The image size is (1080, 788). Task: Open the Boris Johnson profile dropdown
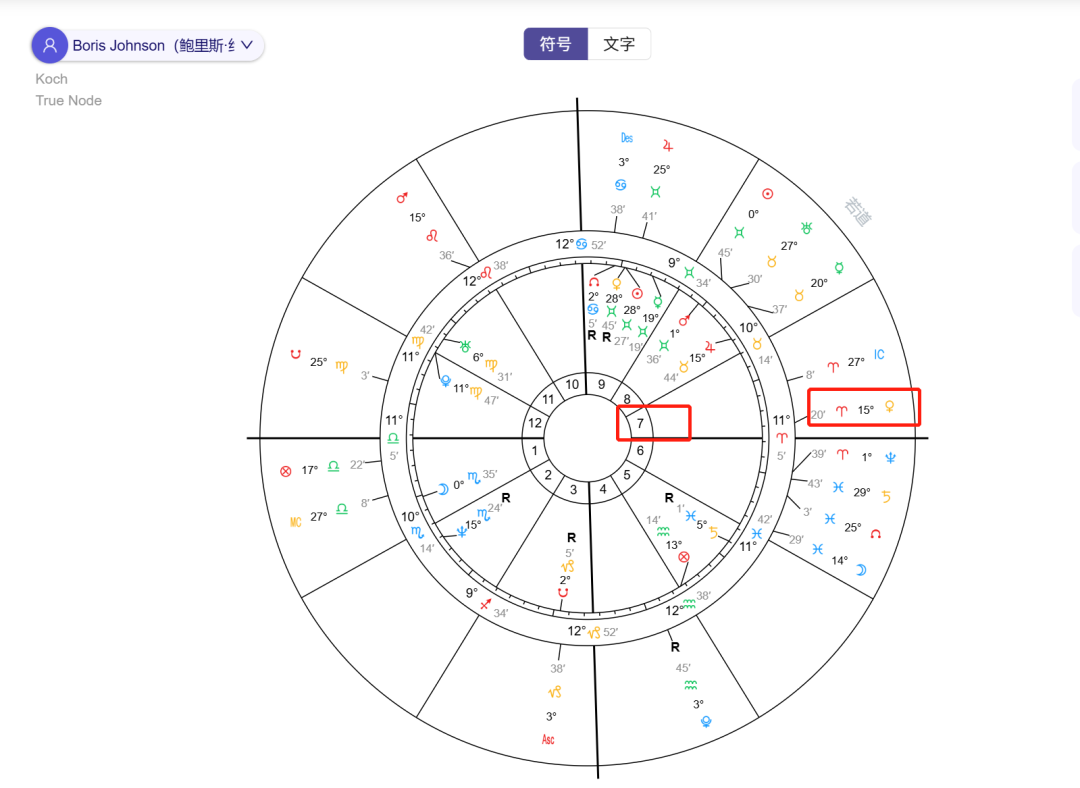pos(246,45)
